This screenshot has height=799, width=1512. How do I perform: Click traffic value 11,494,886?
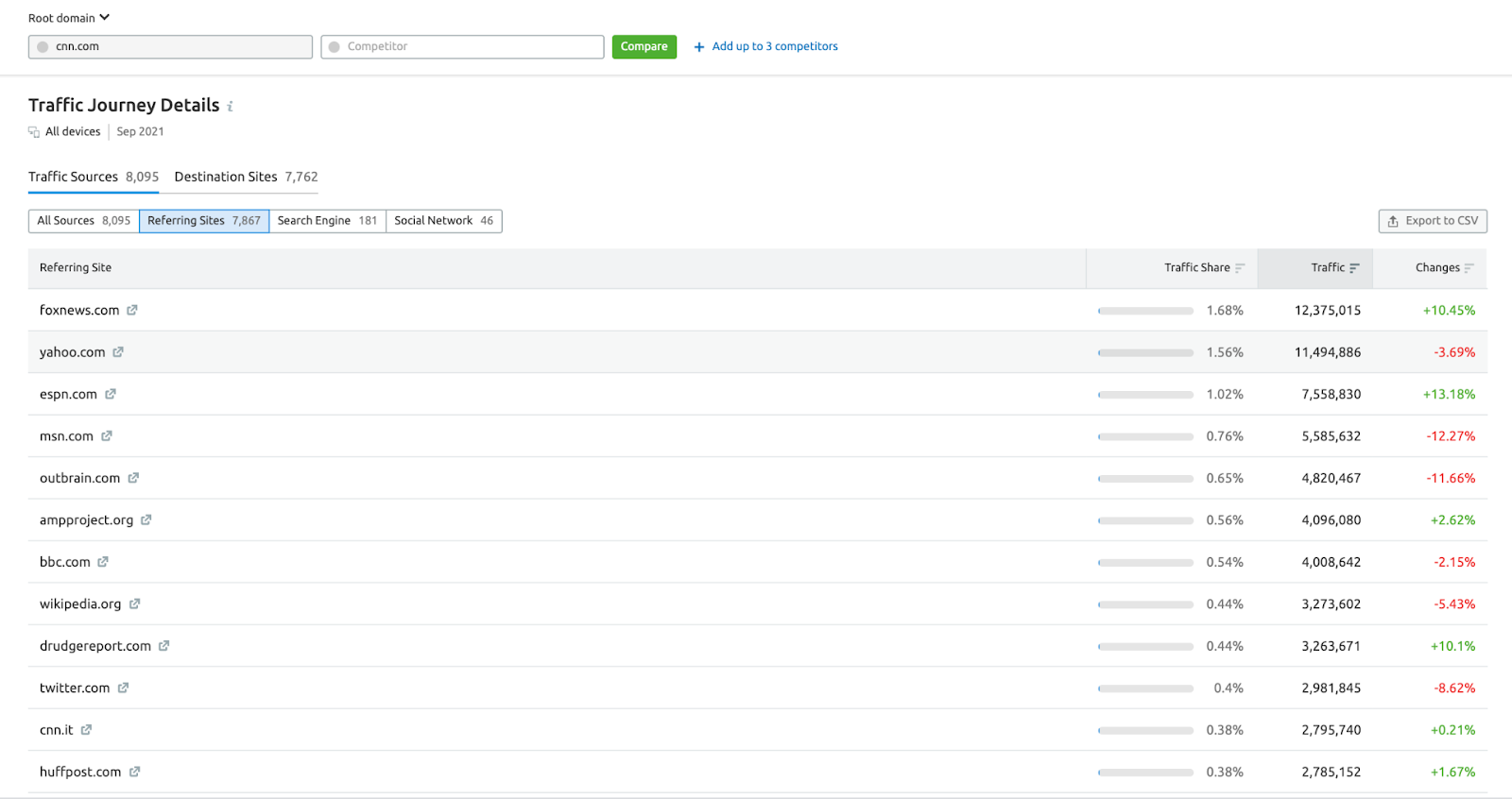coord(1328,352)
